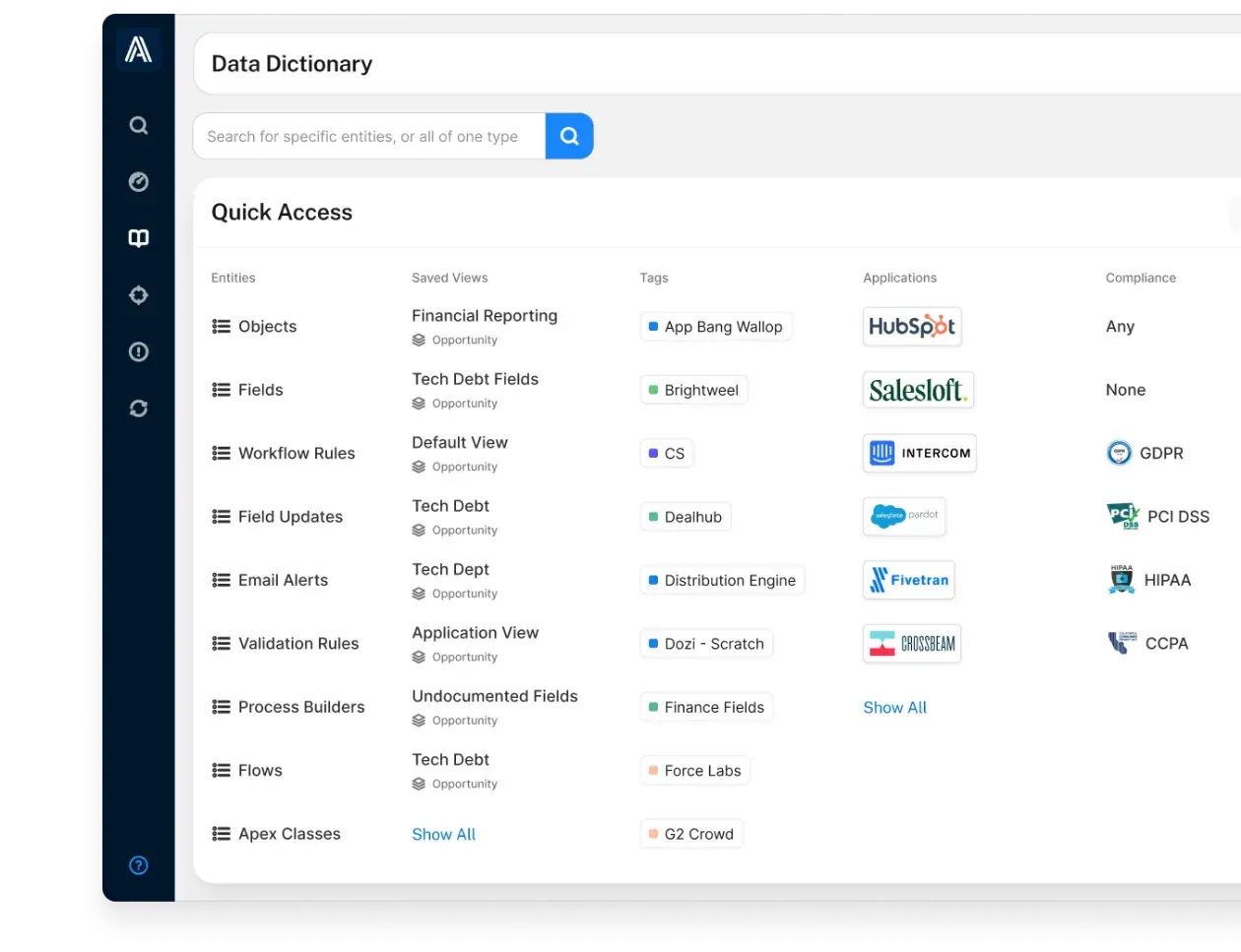1241x952 pixels.
Task: Select the PCI DSS compliance filter
Action: click(1157, 516)
